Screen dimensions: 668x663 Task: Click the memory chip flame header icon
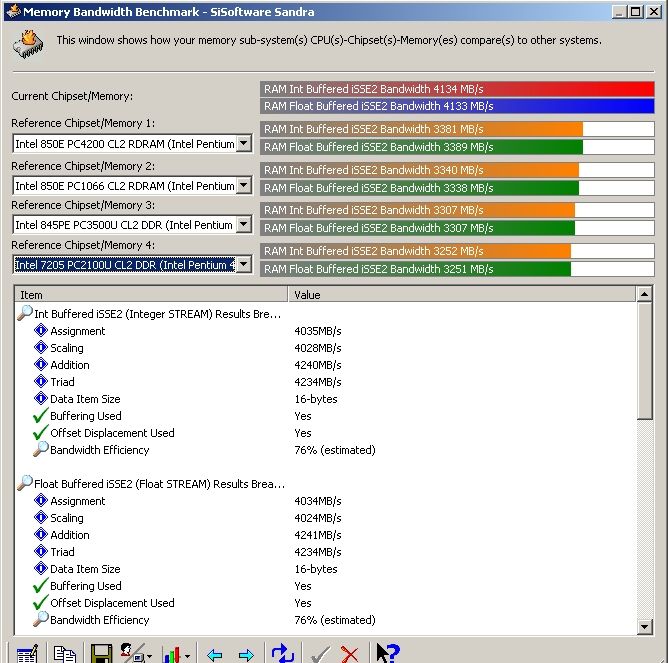click(29, 44)
